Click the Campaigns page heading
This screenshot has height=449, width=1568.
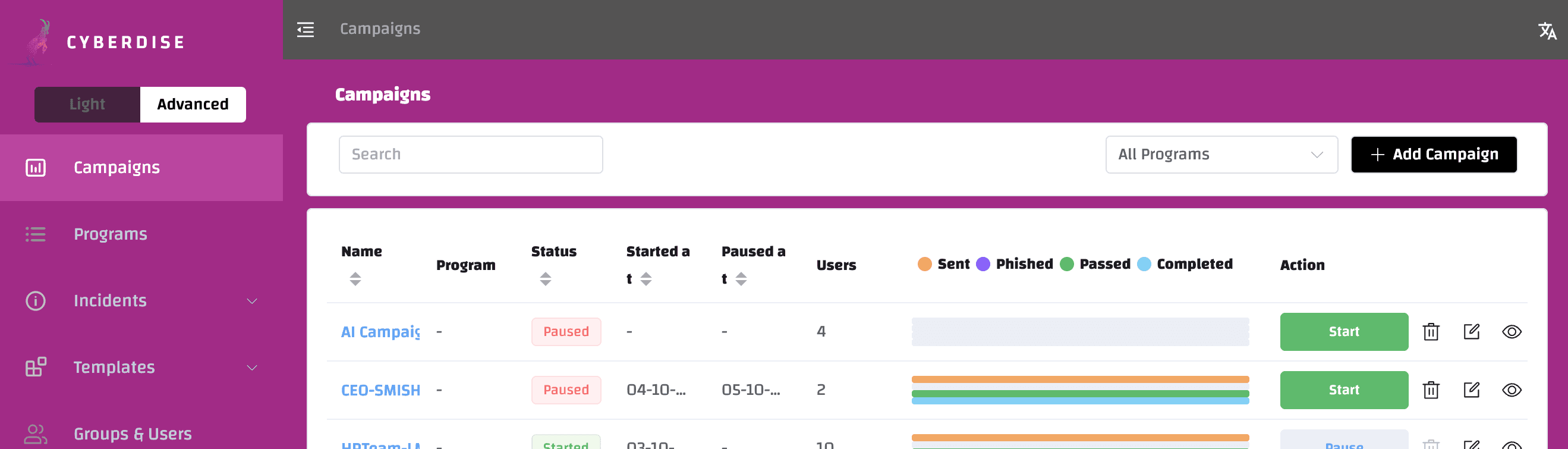point(383,95)
